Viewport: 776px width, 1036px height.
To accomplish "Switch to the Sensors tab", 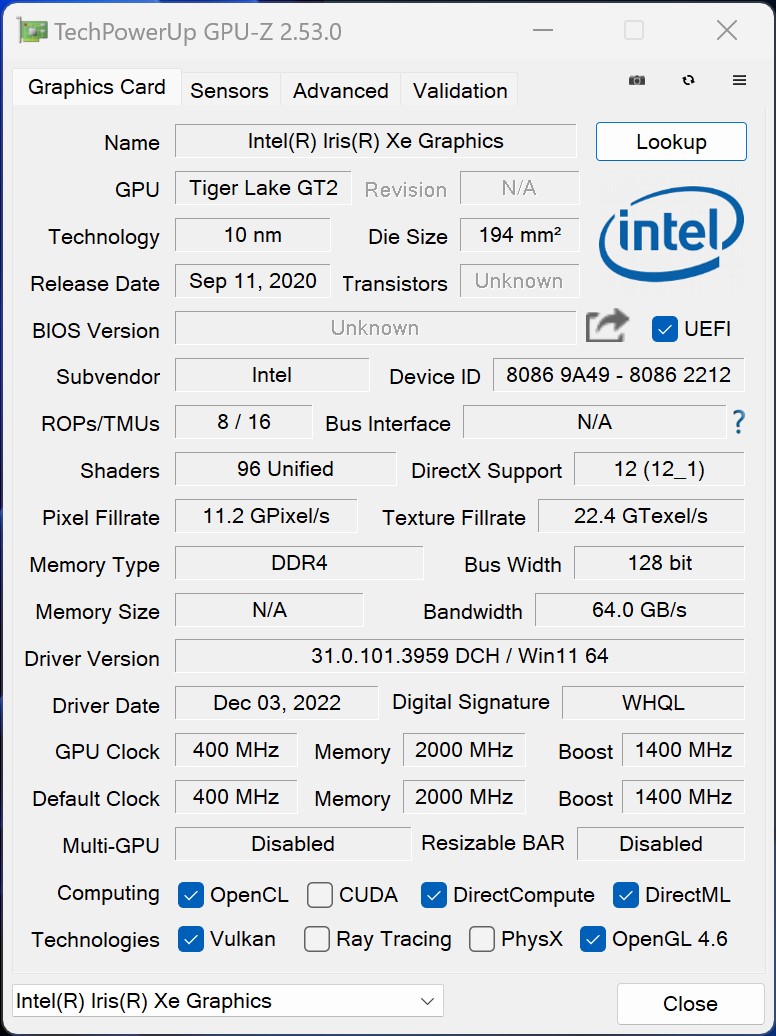I will click(229, 90).
